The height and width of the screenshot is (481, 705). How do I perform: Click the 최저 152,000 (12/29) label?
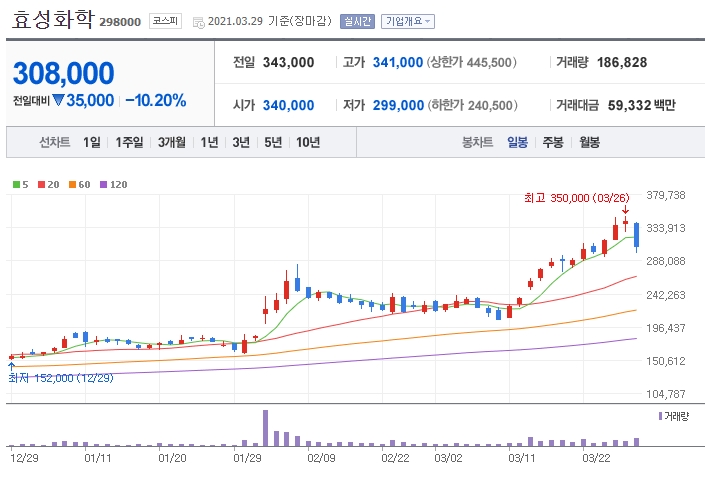click(61, 378)
